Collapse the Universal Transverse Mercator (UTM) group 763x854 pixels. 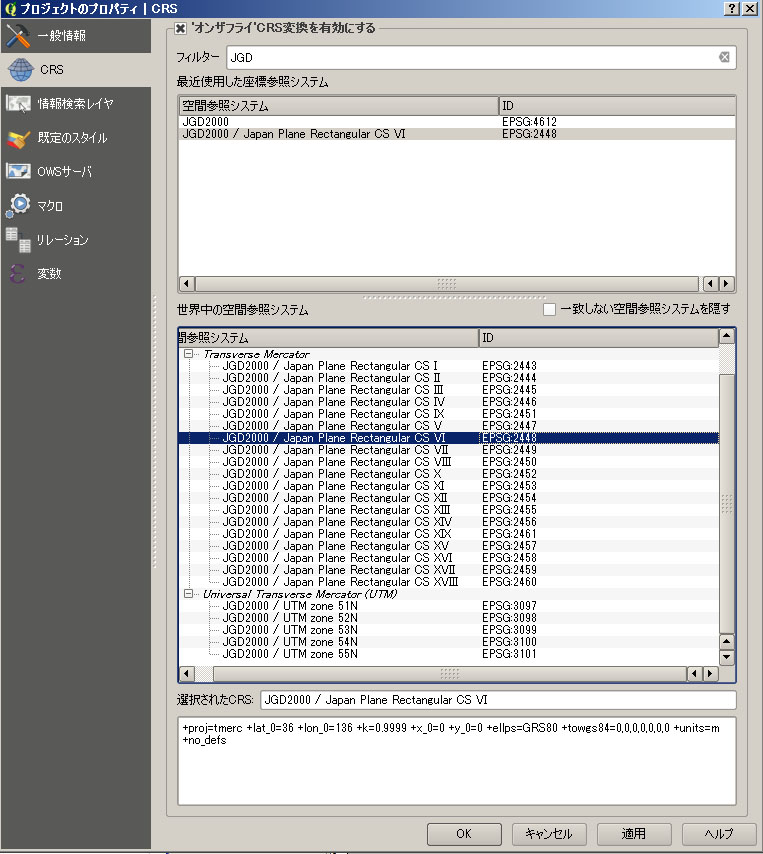click(188, 594)
